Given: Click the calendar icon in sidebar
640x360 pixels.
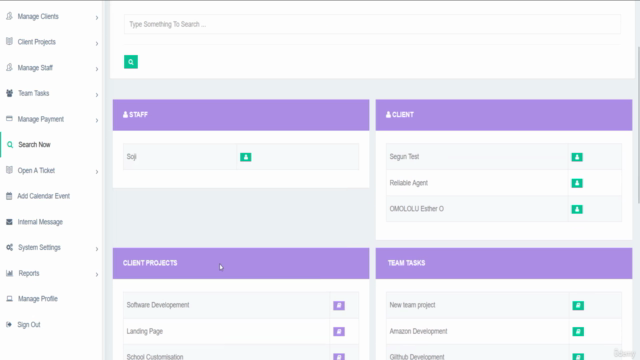Looking at the screenshot, I should coord(9,196).
